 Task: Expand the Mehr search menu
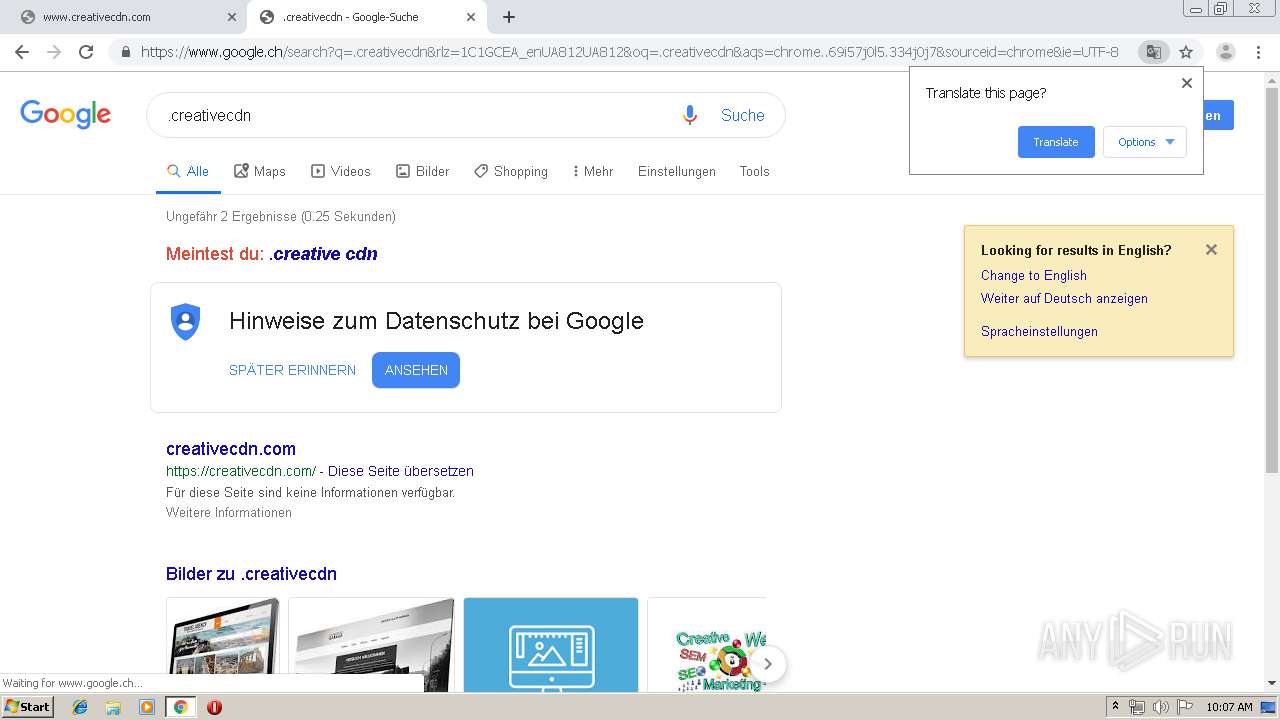click(593, 171)
